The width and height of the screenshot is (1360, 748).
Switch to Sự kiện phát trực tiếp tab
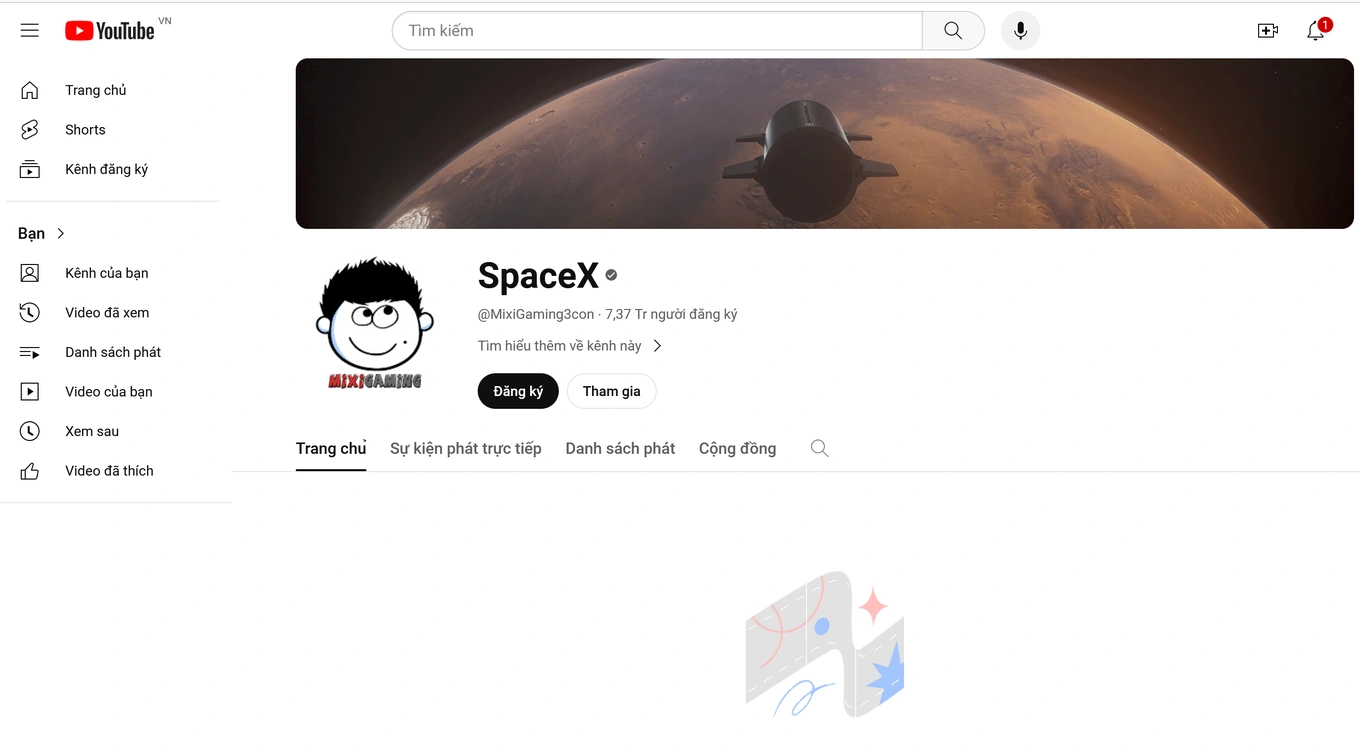pos(466,448)
